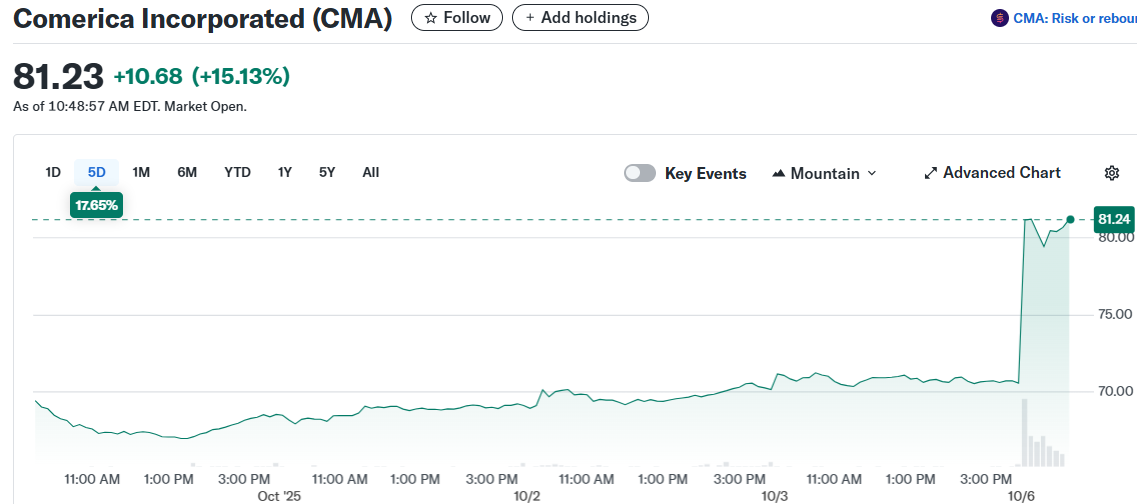1137x504 pixels.
Task: Show All time chart range
Action: (x=371, y=172)
